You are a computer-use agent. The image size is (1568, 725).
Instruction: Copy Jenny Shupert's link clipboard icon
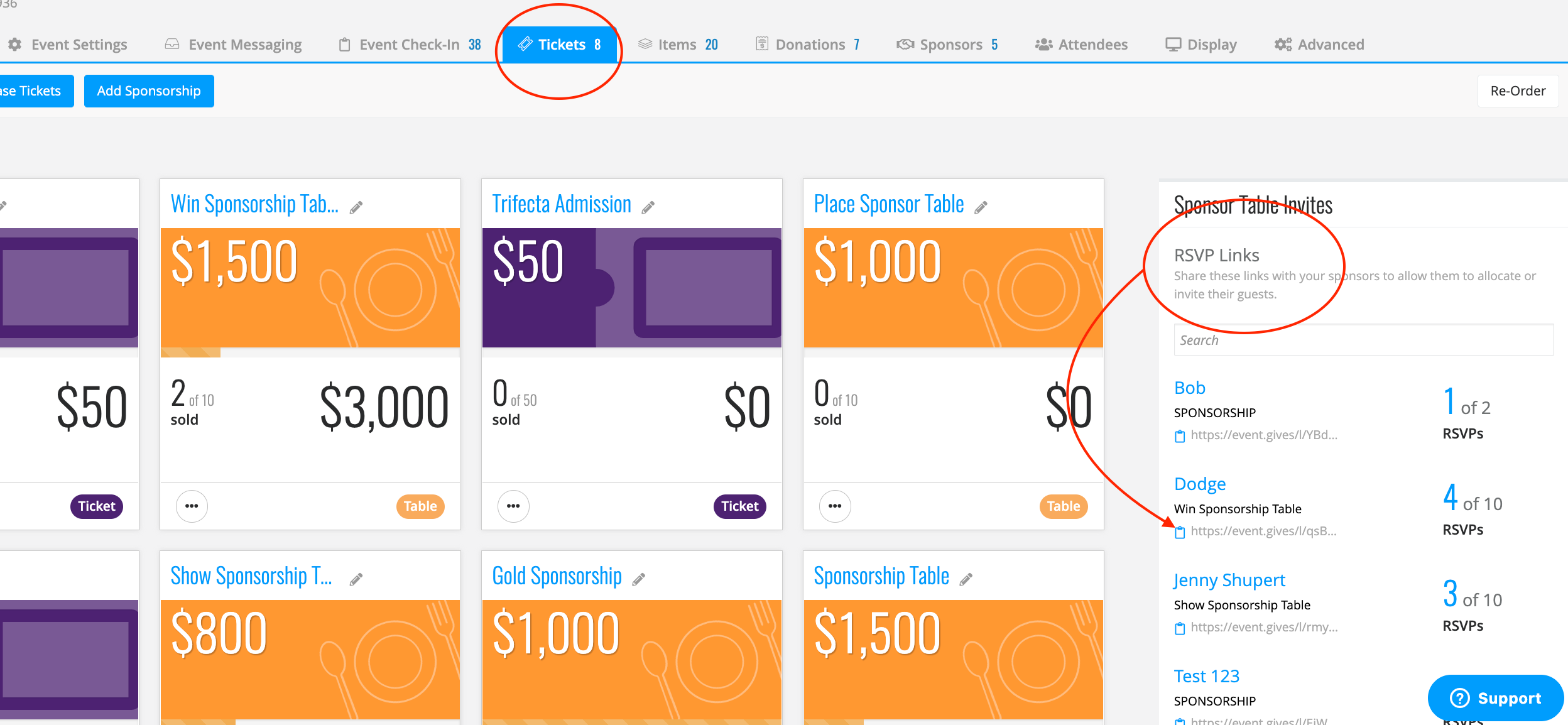tap(1180, 628)
